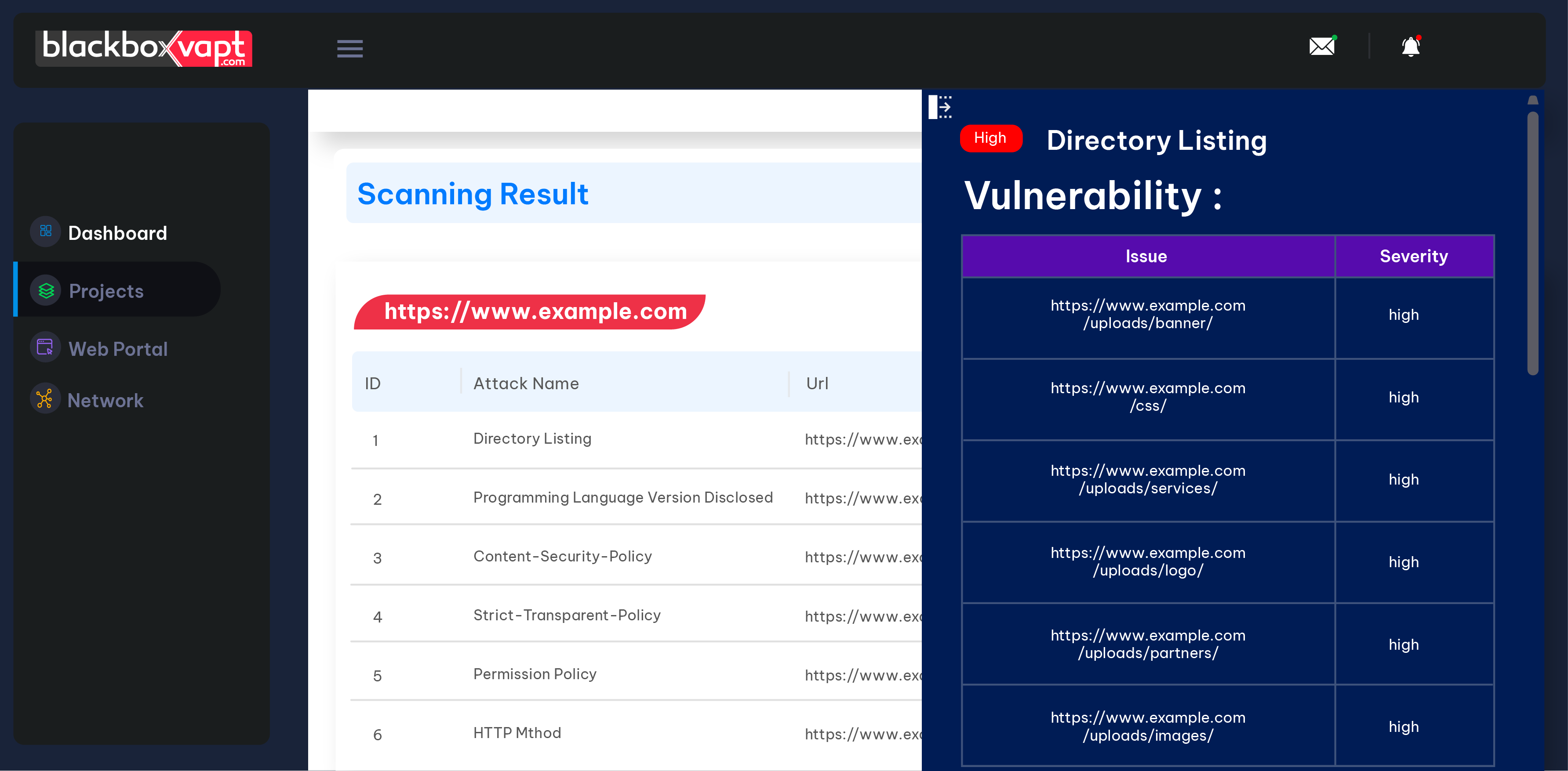Toggle the High severity badge
This screenshot has width=1568, height=771.
pyautogui.click(x=990, y=138)
